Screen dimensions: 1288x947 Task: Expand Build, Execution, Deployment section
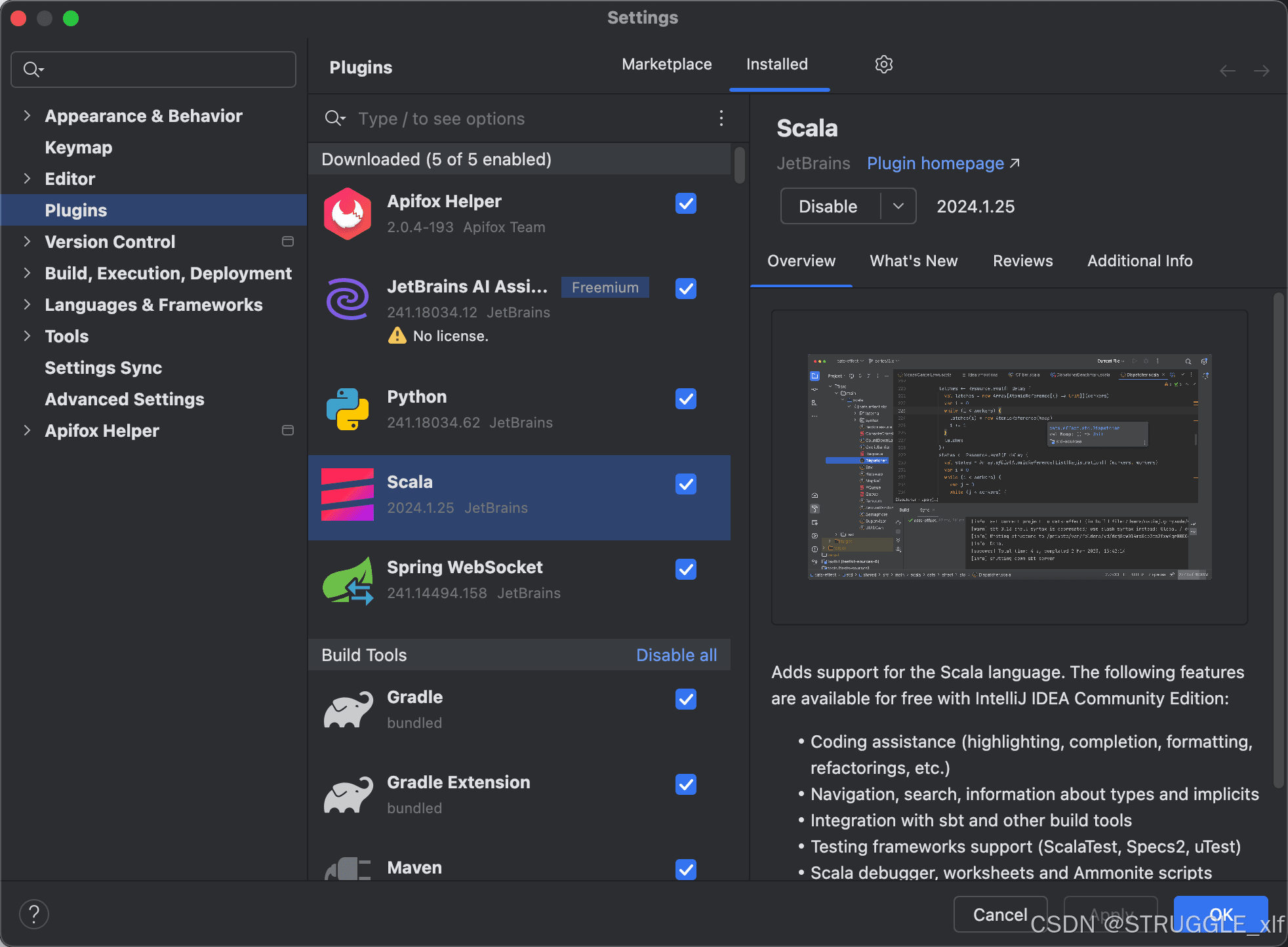(x=27, y=273)
